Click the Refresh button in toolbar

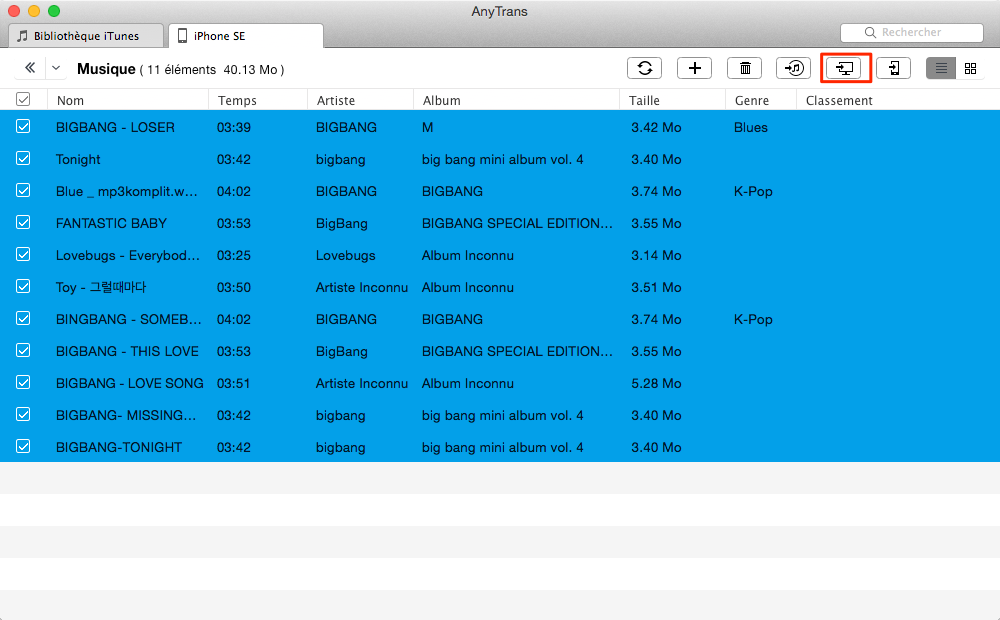click(x=644, y=68)
